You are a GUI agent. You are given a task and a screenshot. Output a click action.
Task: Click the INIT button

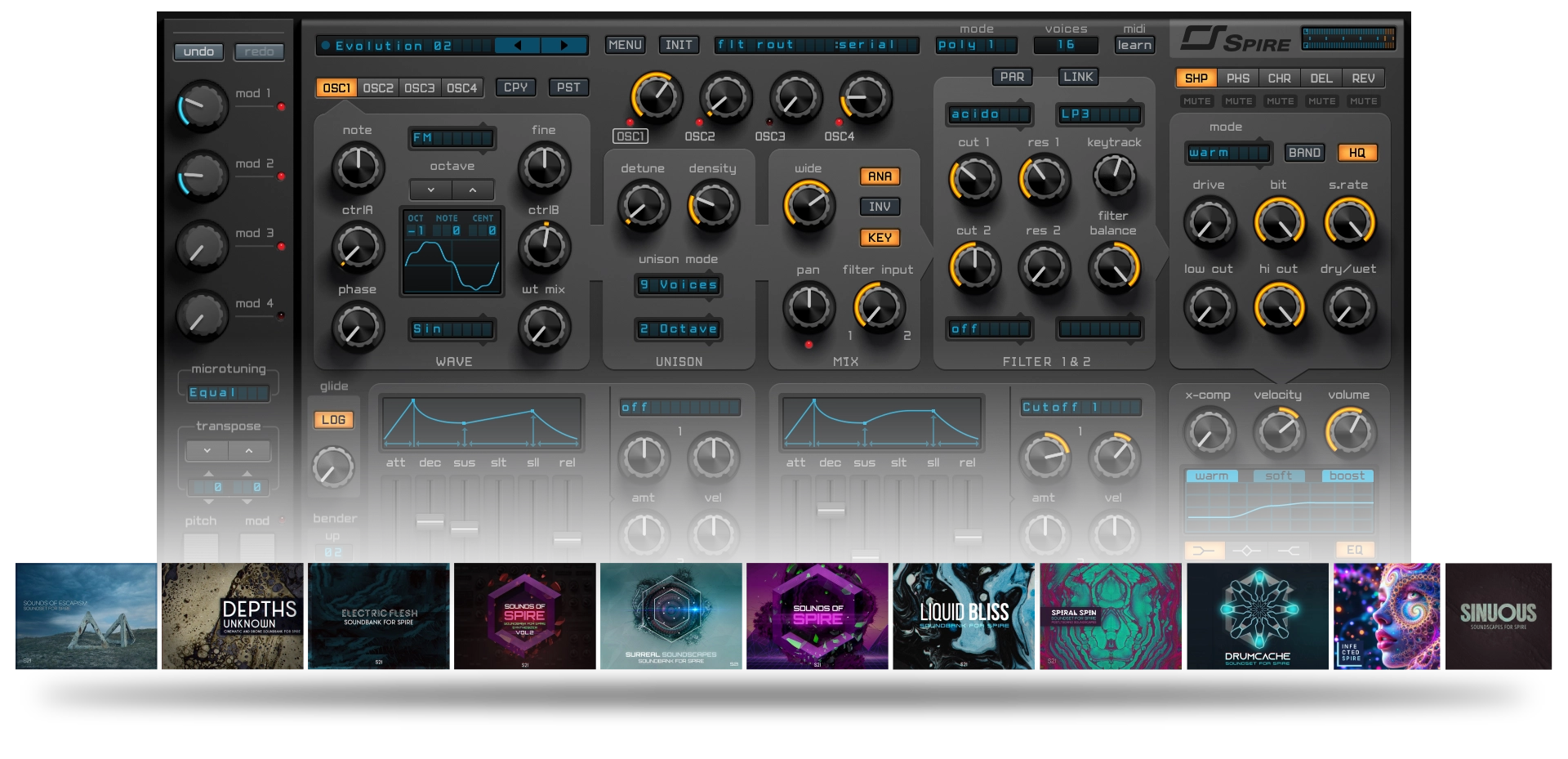(679, 45)
